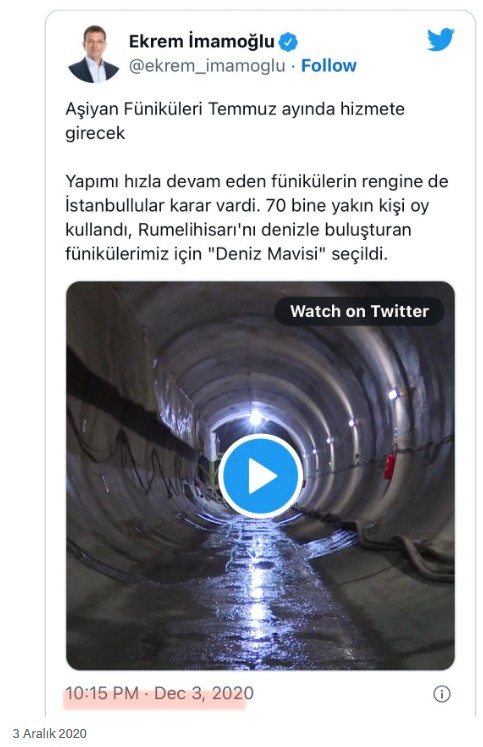Click the Ekrem İmamoğlu display name
The width and height of the screenshot is (483, 747).
201,42
